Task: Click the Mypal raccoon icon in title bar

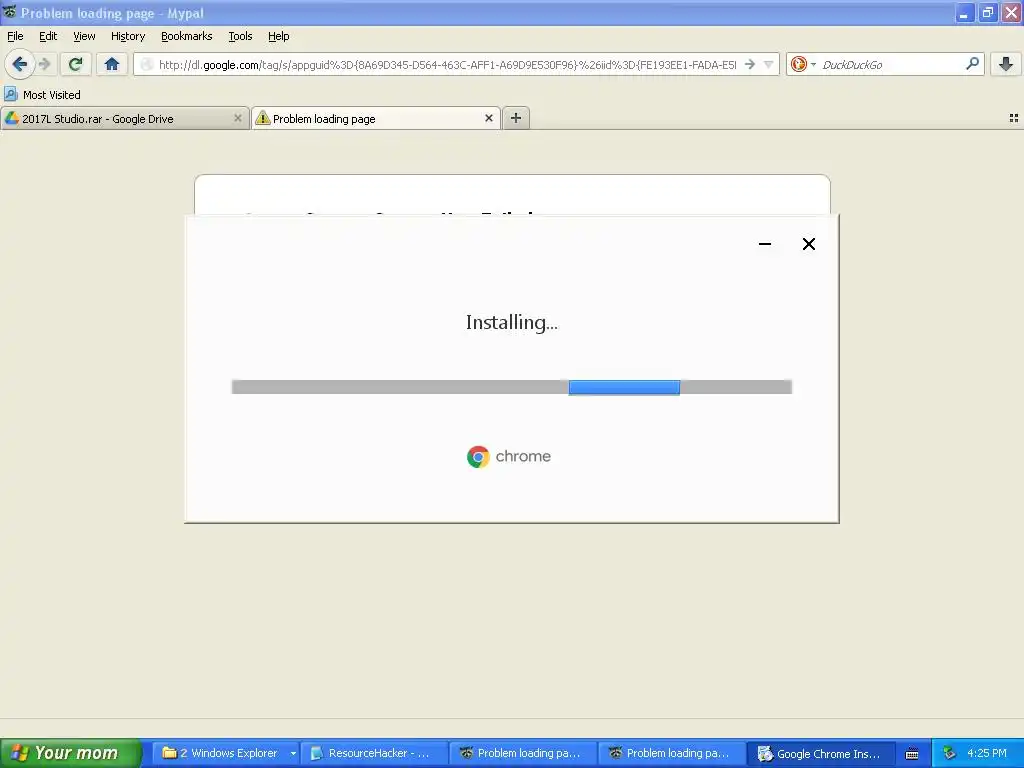Action: coord(10,12)
